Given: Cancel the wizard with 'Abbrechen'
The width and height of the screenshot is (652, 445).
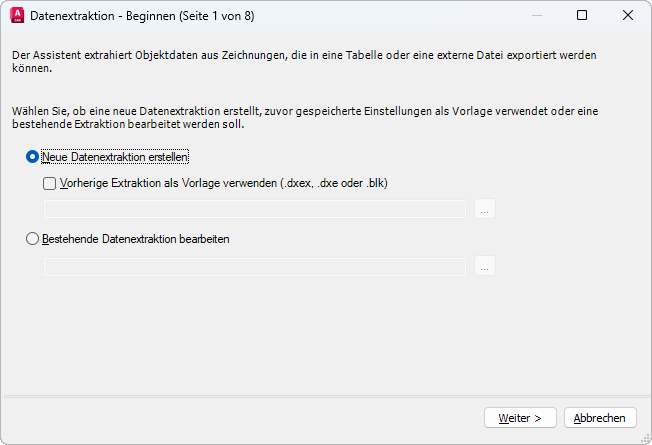Looking at the screenshot, I should pos(600,417).
